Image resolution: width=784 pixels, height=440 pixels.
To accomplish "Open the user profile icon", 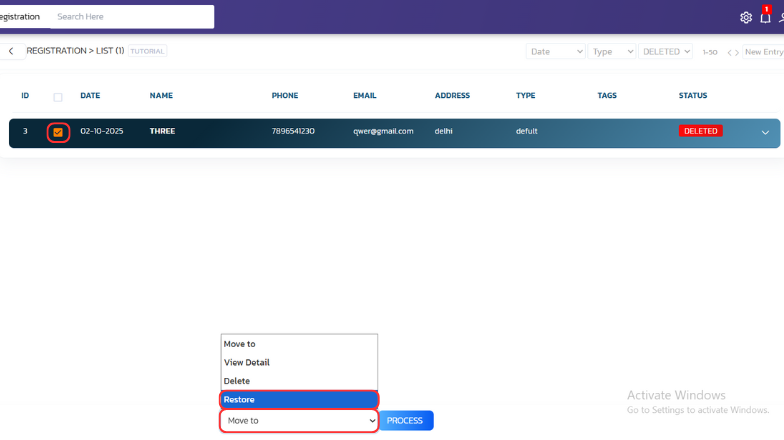I will coord(781,17).
